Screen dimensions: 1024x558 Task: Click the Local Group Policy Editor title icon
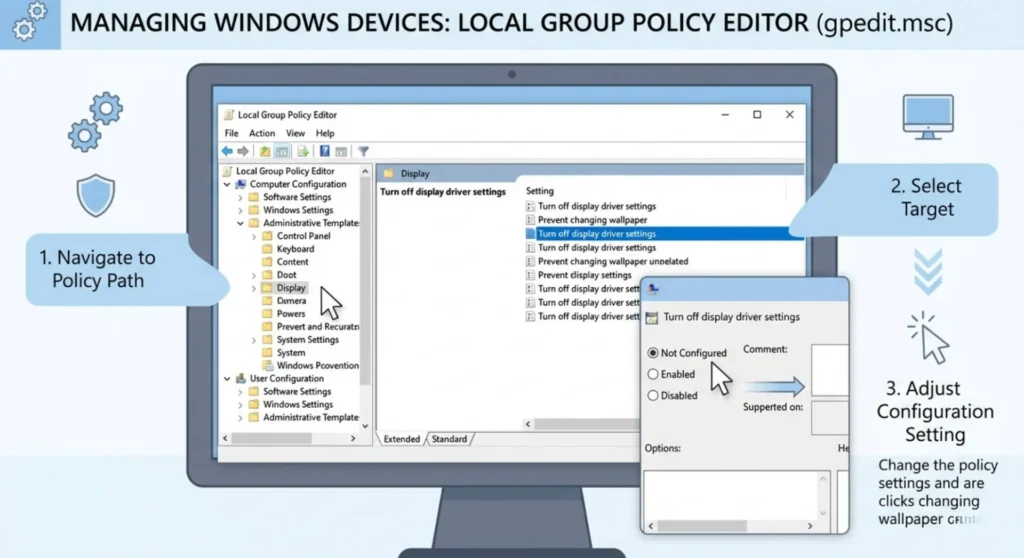(229, 115)
